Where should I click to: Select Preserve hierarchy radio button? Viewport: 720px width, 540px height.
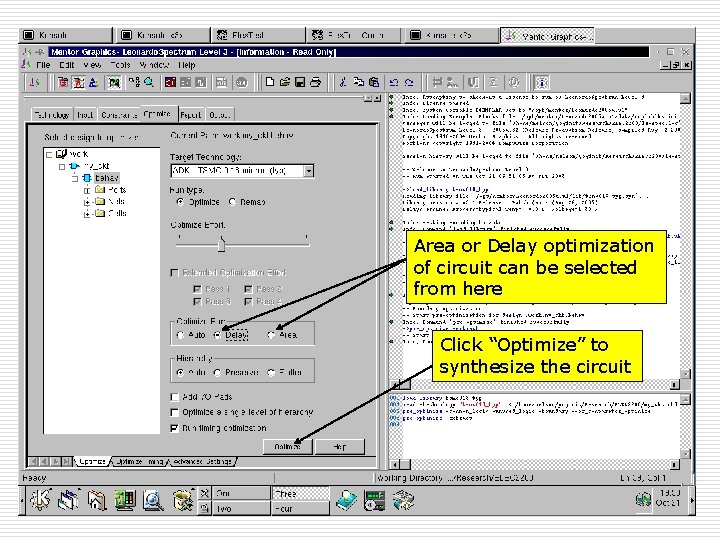[218, 372]
